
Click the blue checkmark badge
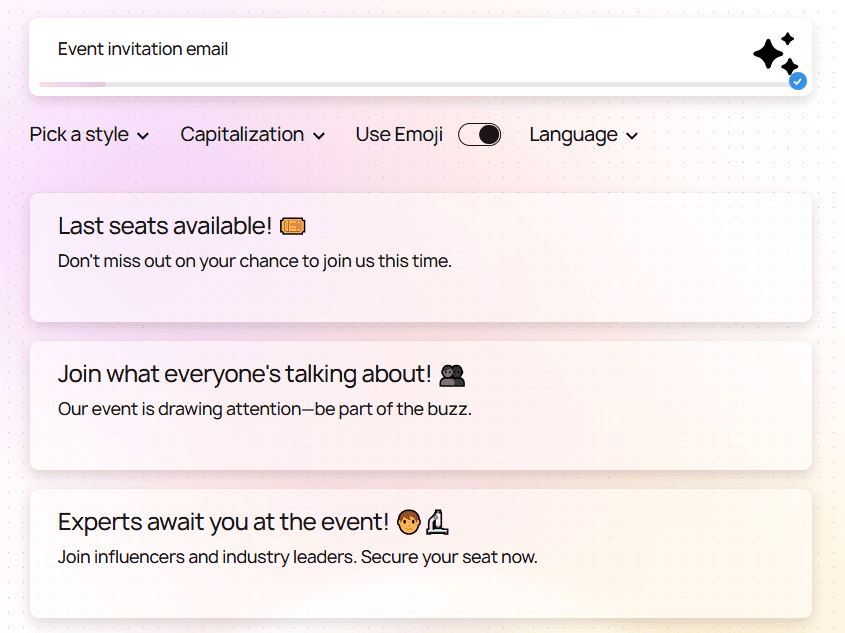[x=798, y=81]
